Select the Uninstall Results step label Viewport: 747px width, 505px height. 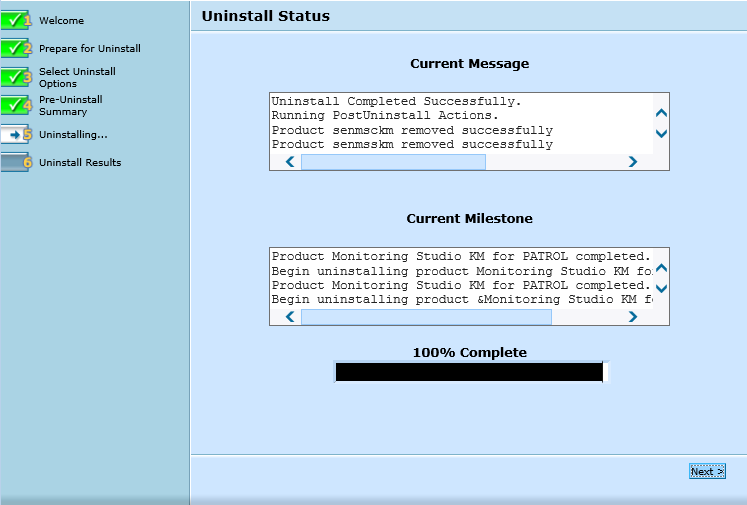pos(80,162)
